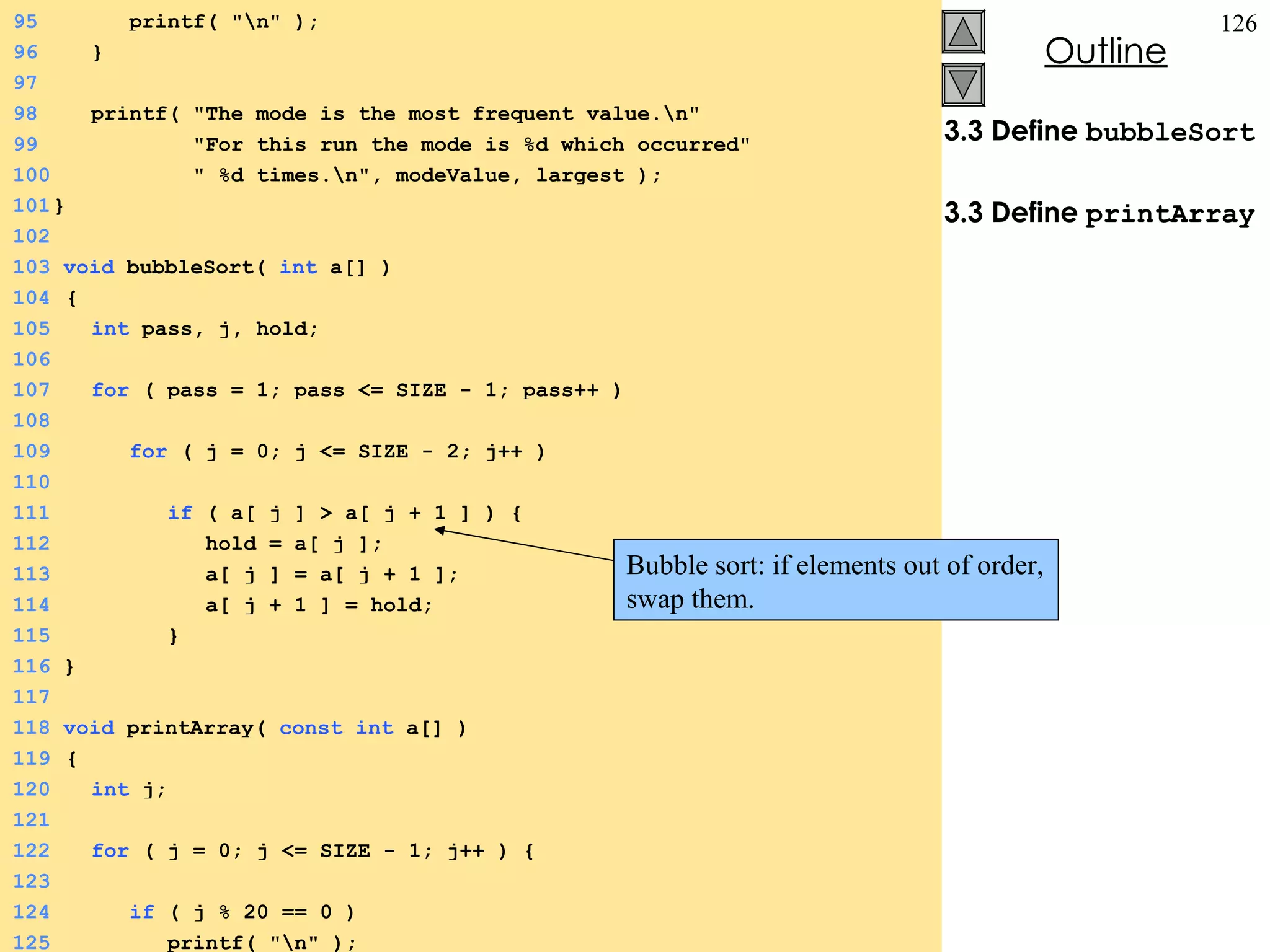1270x952 pixels.
Task: Click line 96 closing brace
Action: (x=97, y=53)
